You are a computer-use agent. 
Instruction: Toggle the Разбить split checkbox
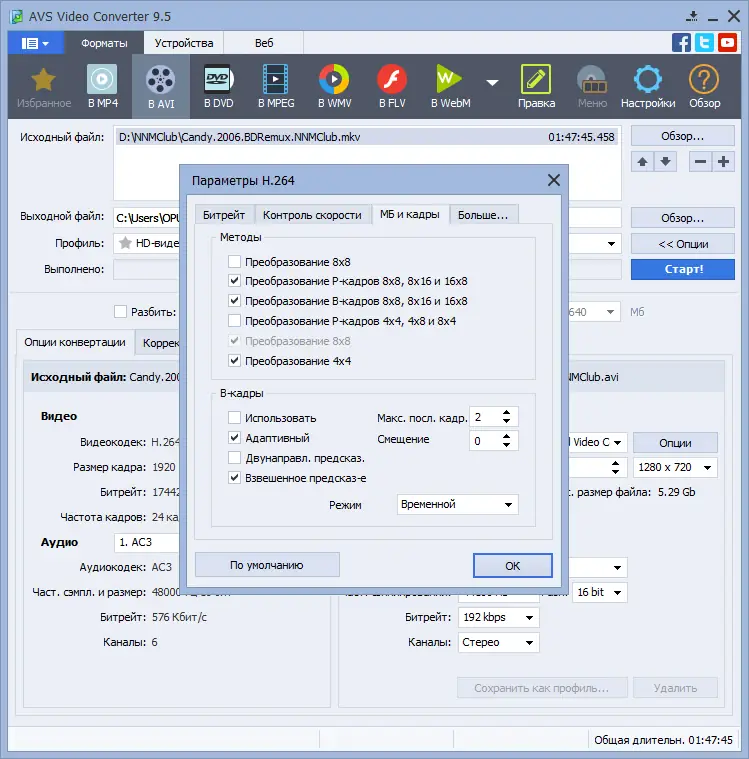(x=120, y=311)
